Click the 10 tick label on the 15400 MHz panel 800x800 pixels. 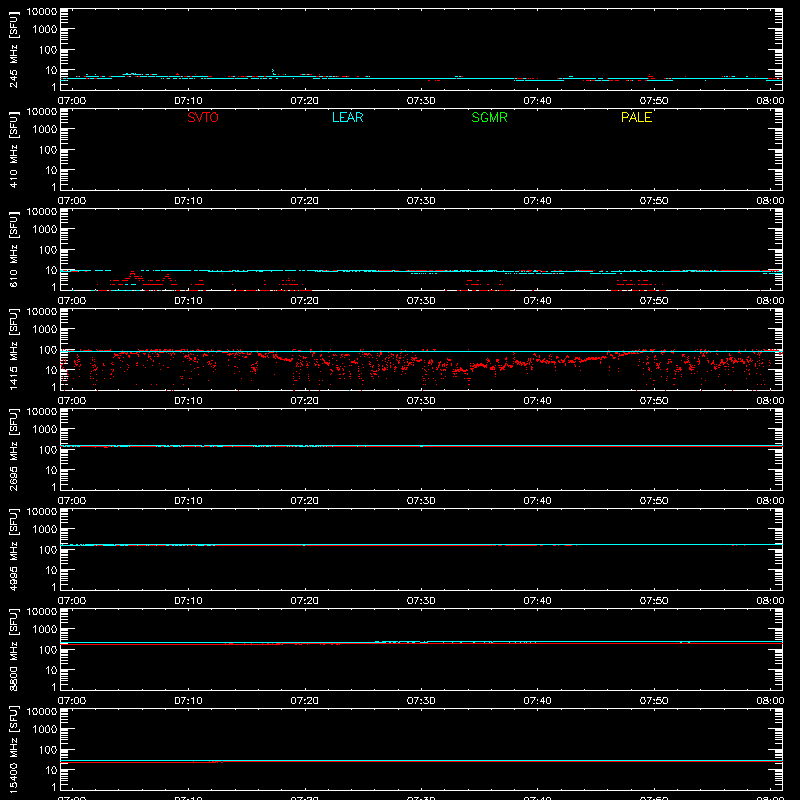tap(51, 770)
